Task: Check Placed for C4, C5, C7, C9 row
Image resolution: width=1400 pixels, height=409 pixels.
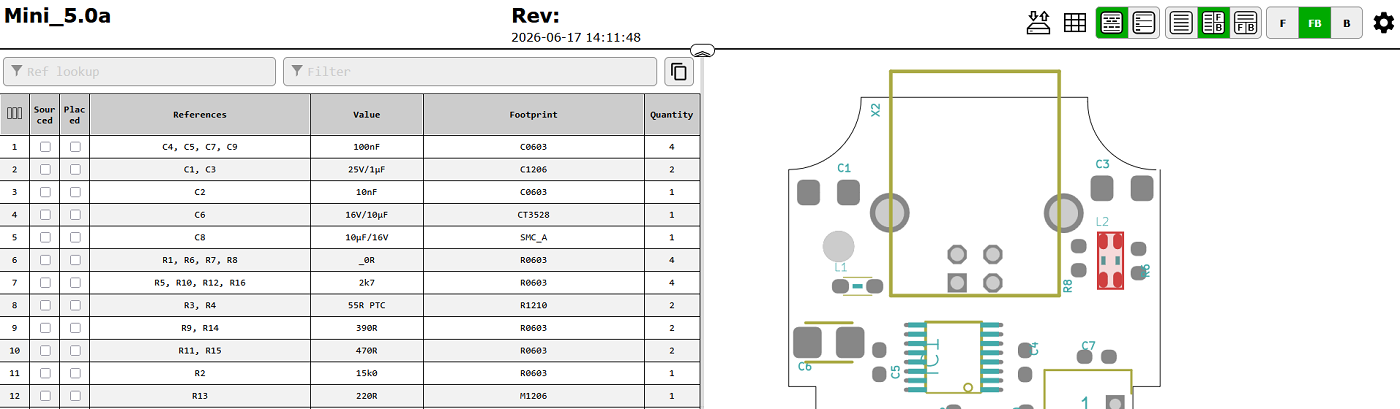Action: click(75, 147)
